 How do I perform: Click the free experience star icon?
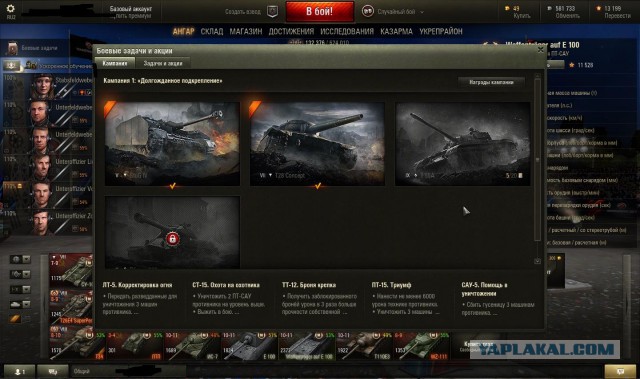click(x=598, y=8)
